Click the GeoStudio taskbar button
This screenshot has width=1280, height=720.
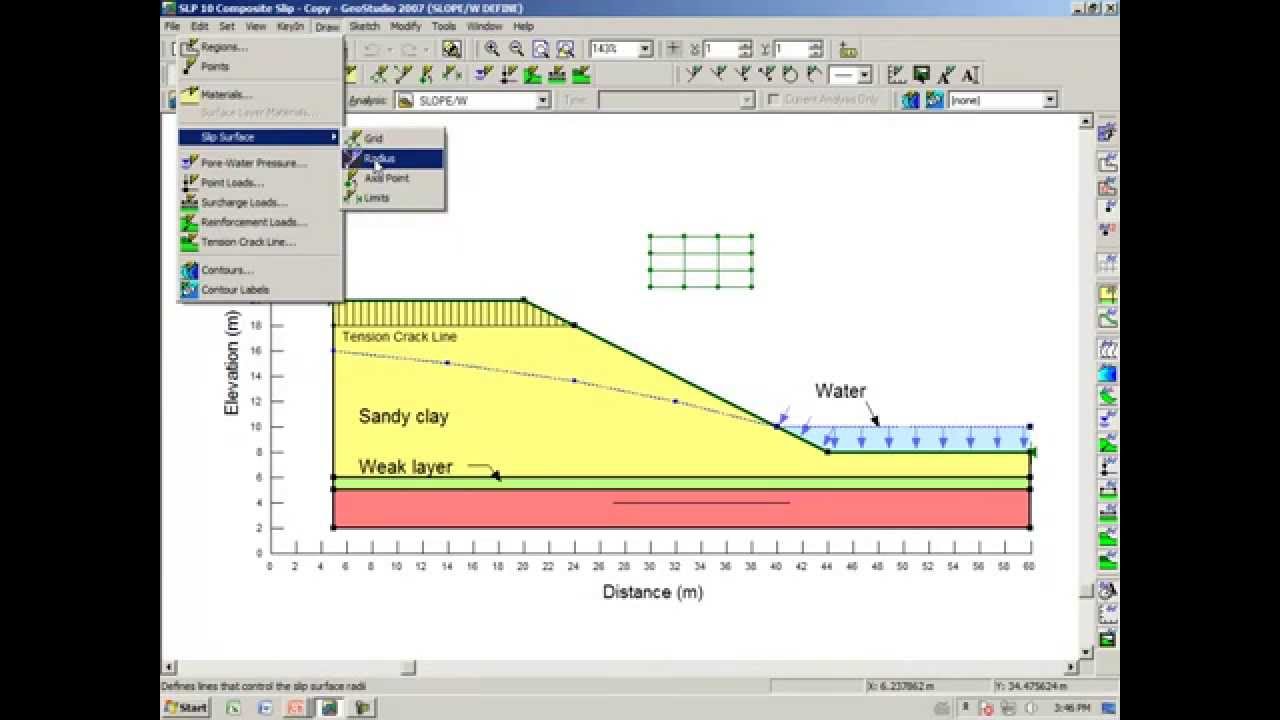[328, 707]
